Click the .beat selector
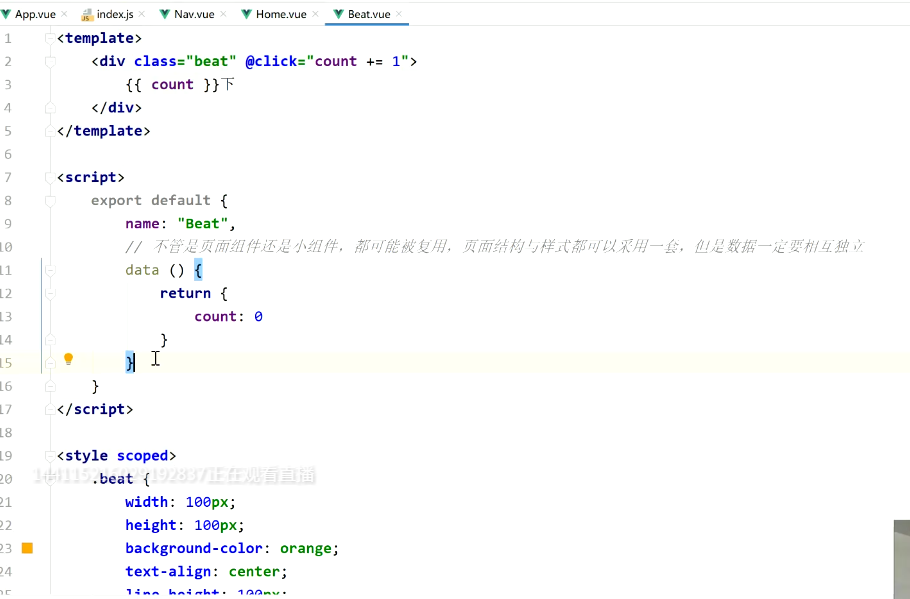Screen dimensions: 910x599 pos(112,479)
